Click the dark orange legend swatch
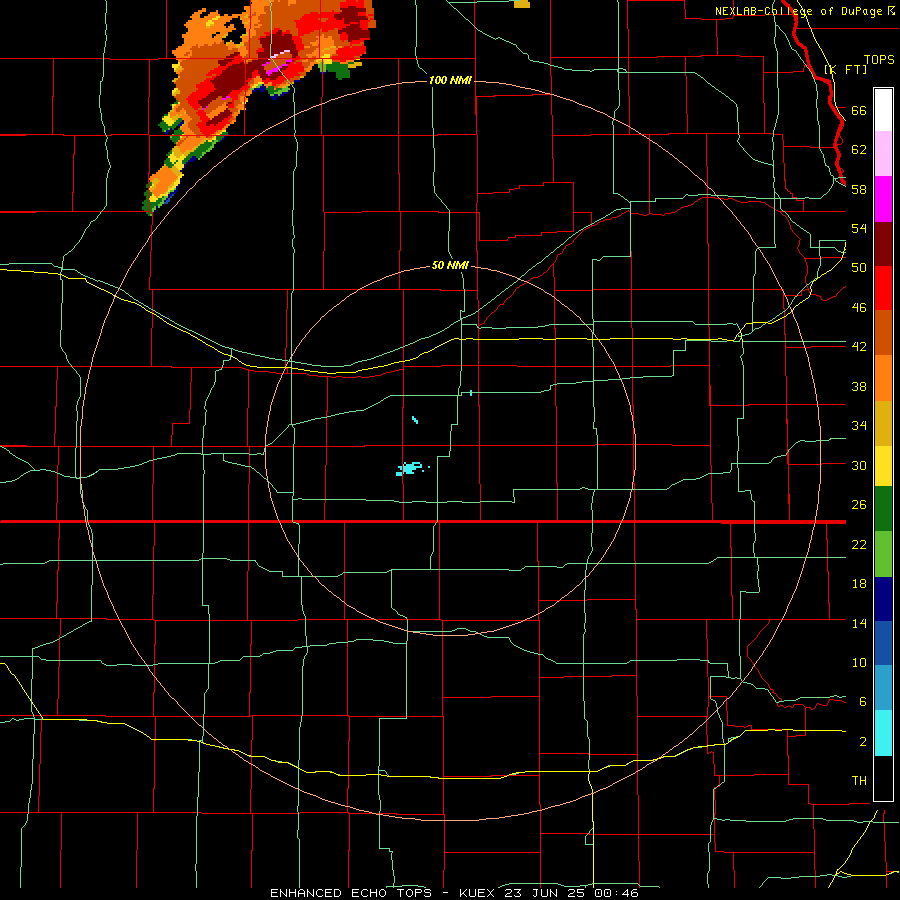The width and height of the screenshot is (900, 900). pyautogui.click(x=883, y=332)
